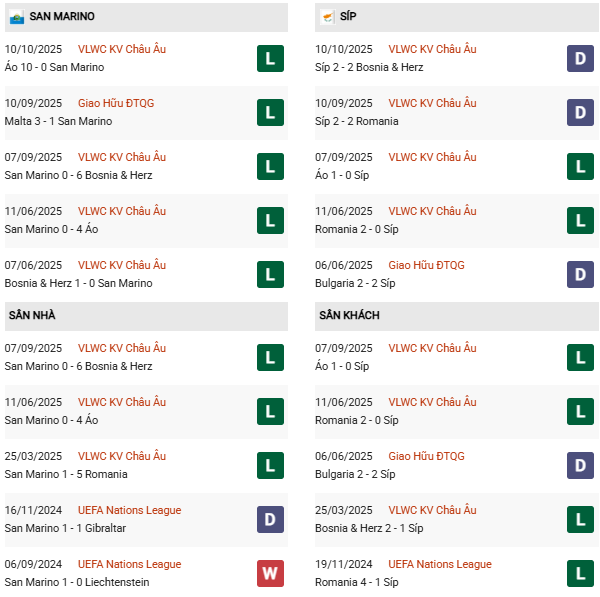The image size is (600, 597).
Task: Click the San Marino flag icon
Action: pos(16,17)
